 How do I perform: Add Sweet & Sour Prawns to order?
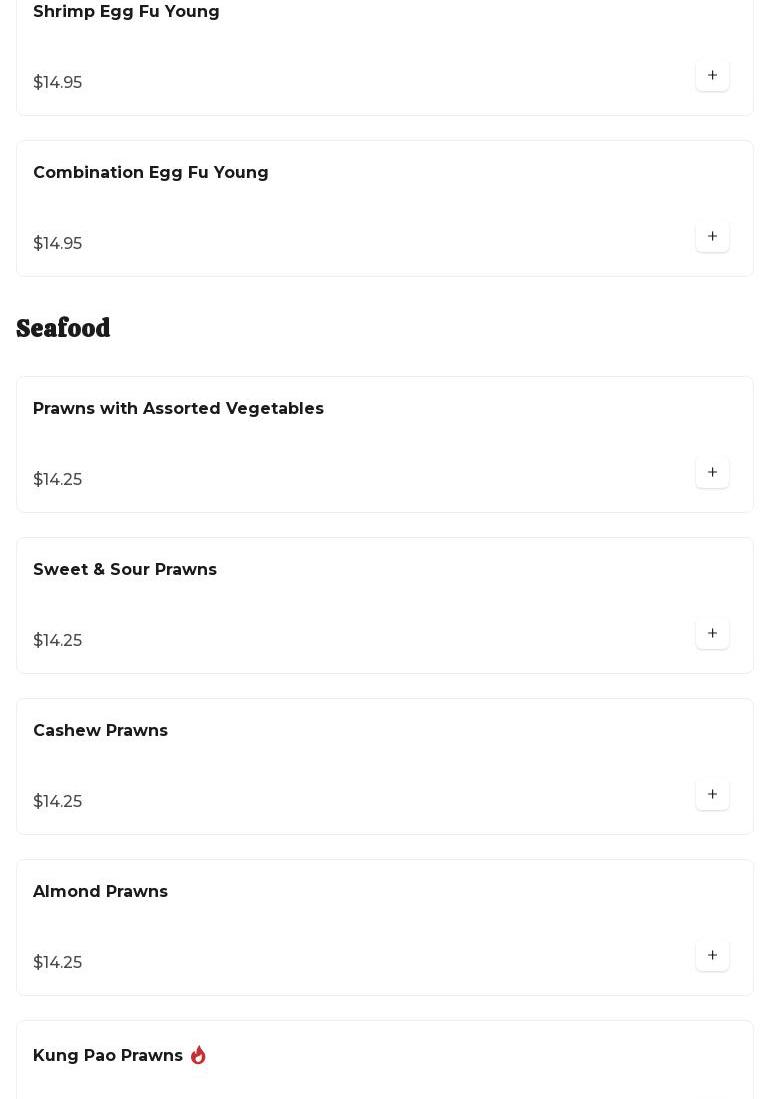click(x=712, y=634)
